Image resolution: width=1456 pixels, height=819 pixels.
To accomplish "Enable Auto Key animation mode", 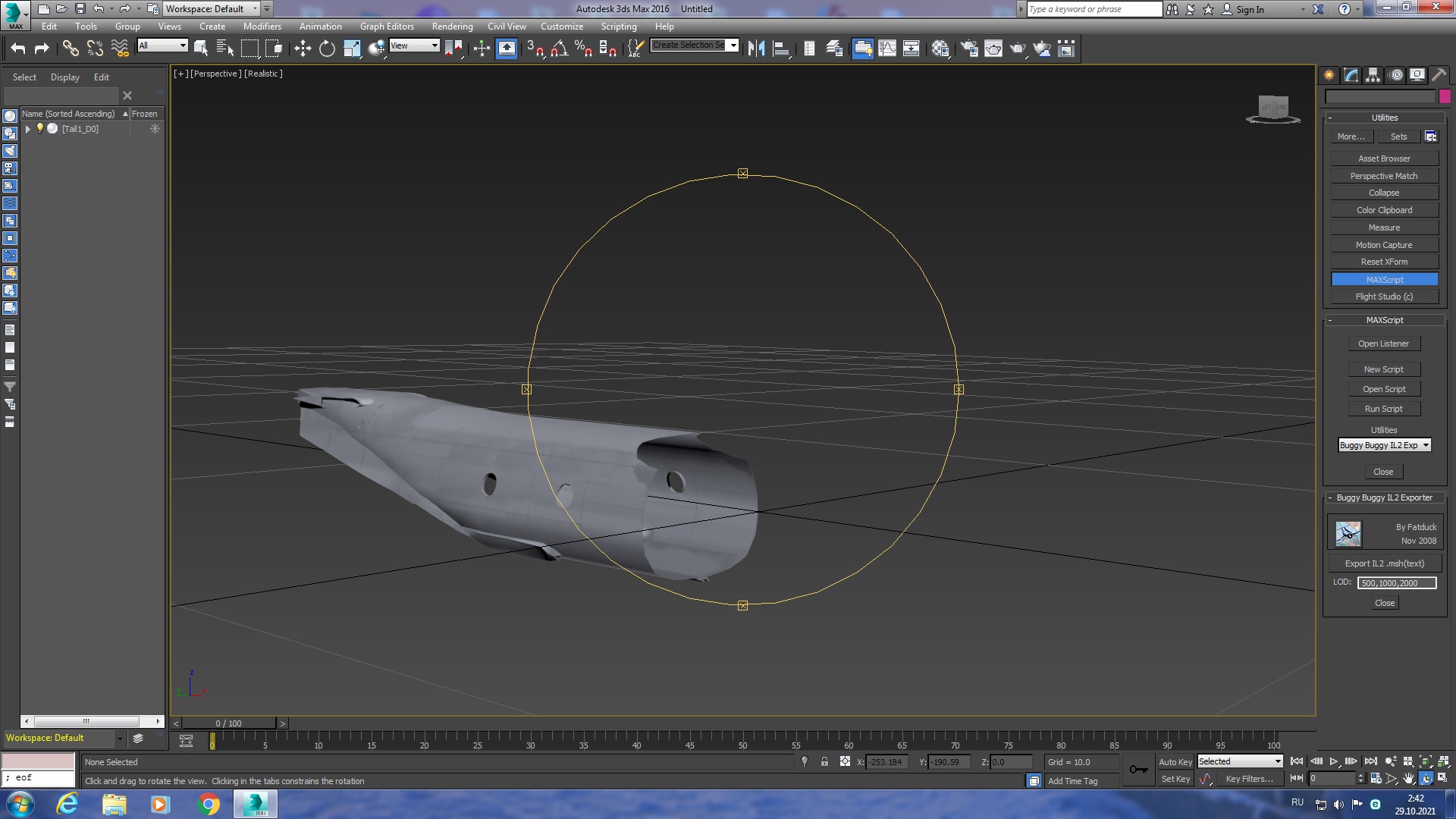I will [x=1175, y=761].
